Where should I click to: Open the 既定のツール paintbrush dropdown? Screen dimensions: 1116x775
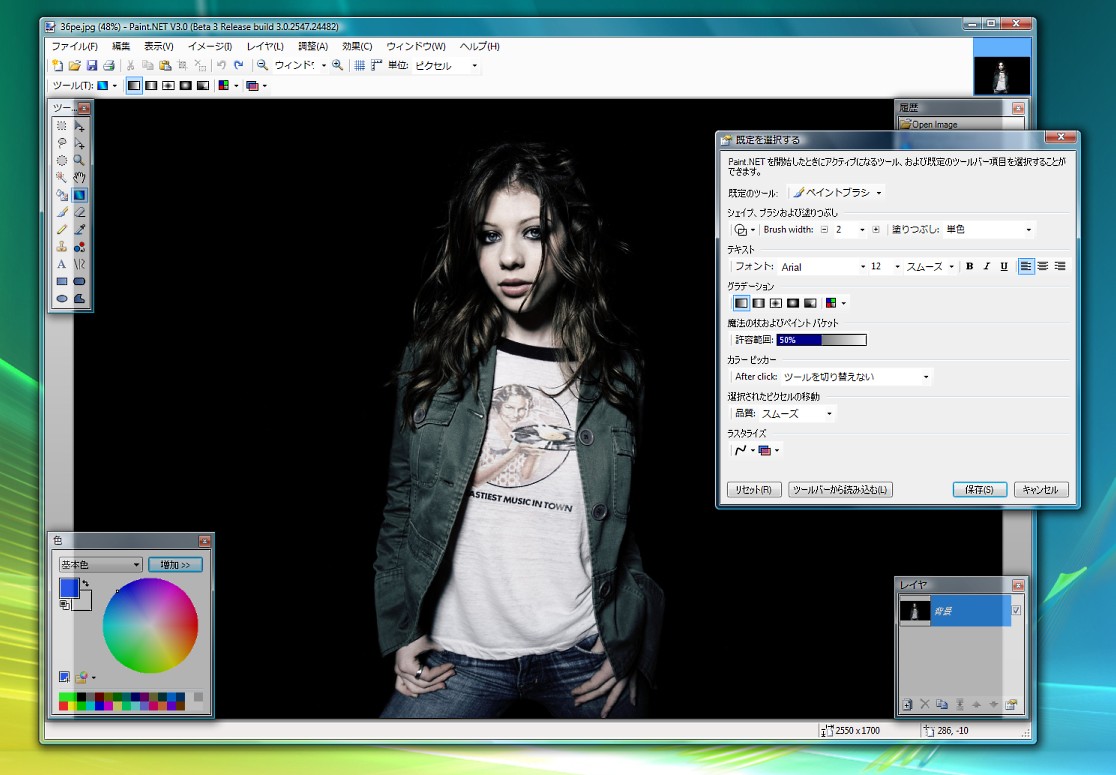(x=838, y=192)
